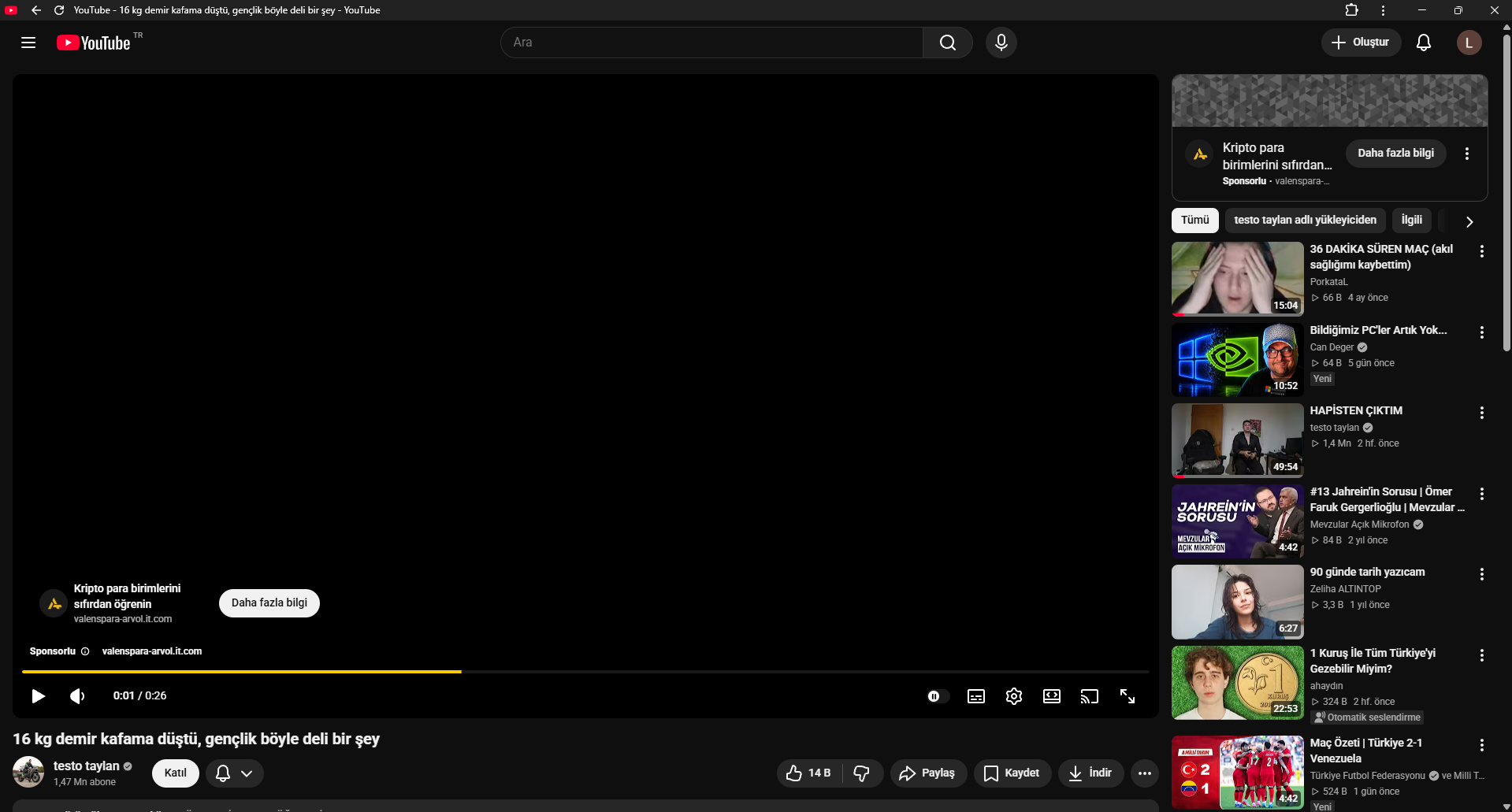Reload the page with refresh icon
This screenshot has width=1512, height=812.
[59, 10]
